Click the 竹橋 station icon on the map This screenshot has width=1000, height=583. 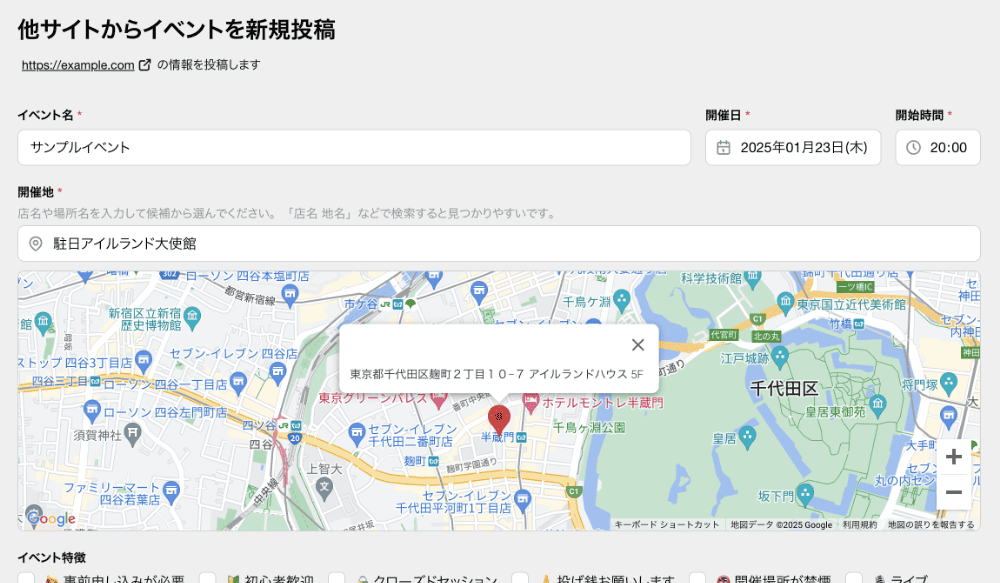click(857, 323)
